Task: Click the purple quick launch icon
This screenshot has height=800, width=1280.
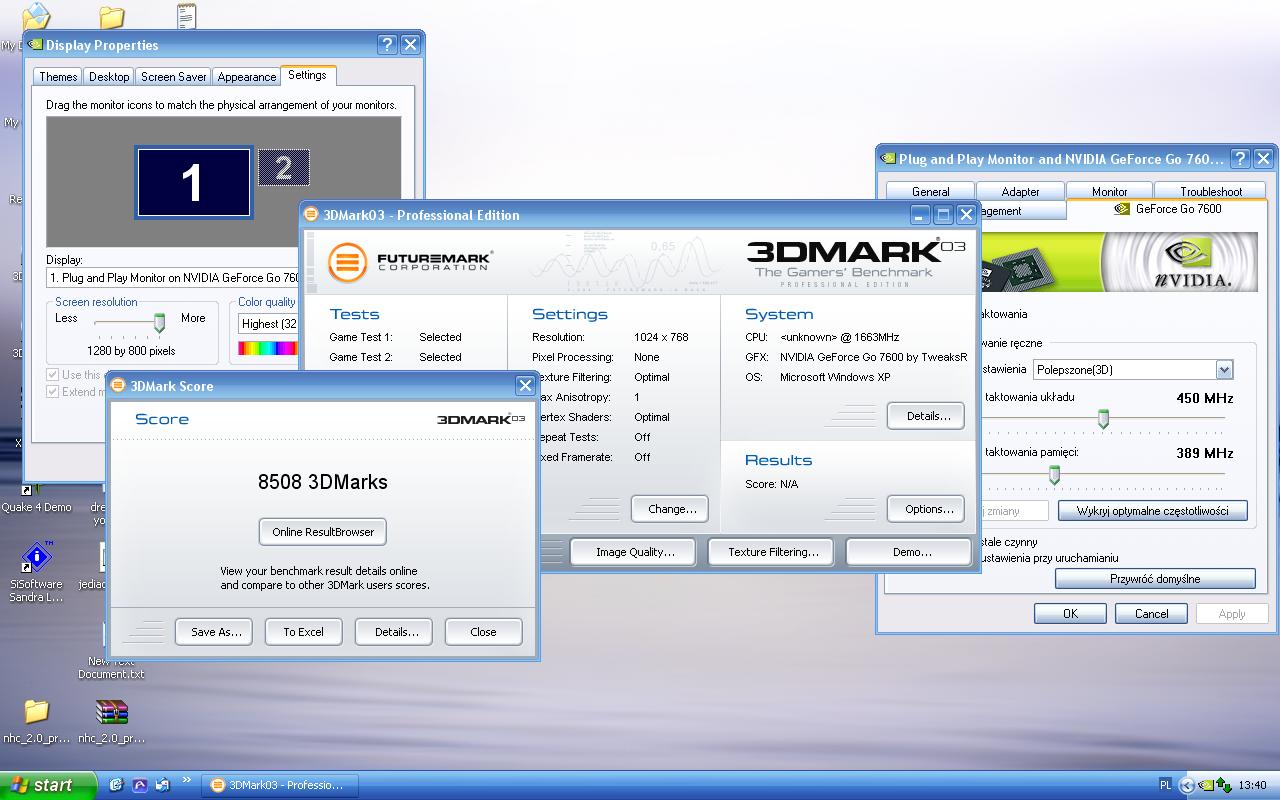Action: [x=139, y=785]
